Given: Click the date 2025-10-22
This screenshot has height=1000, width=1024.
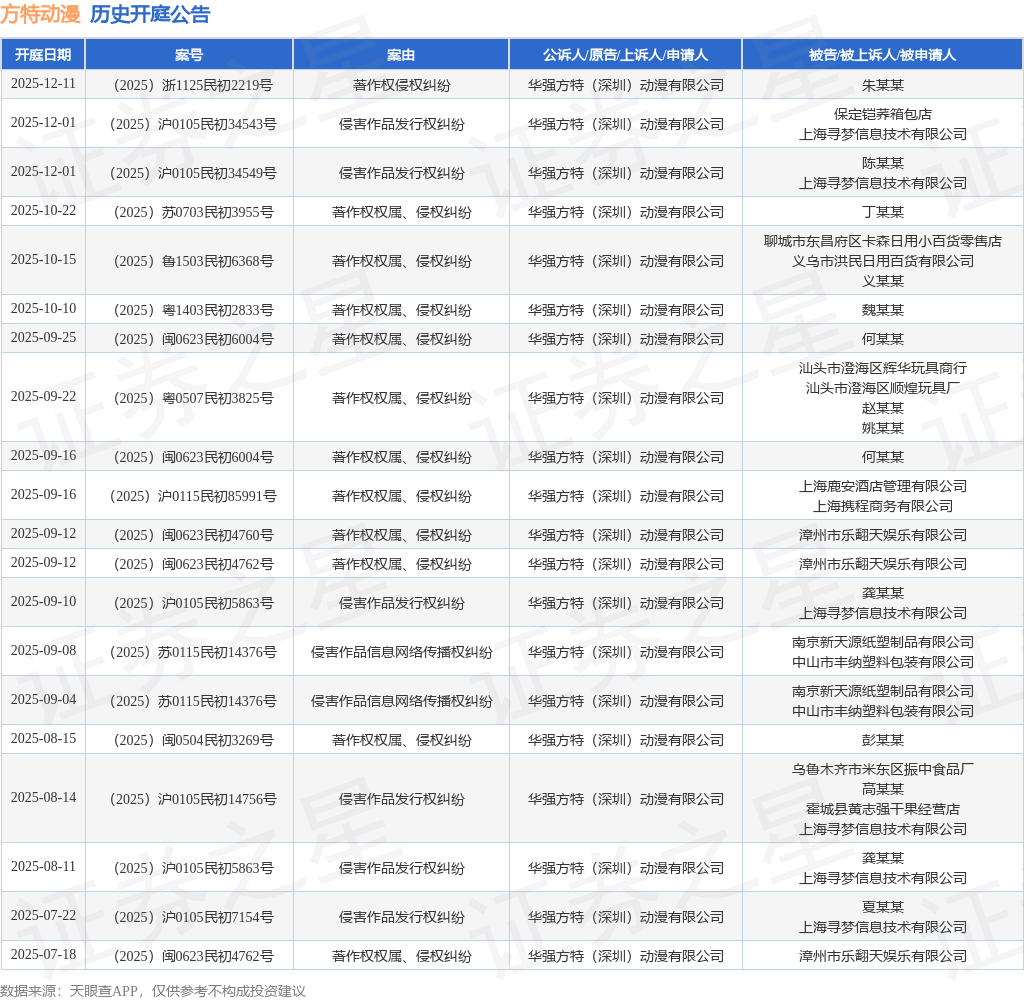Looking at the screenshot, I should pyautogui.click(x=43, y=211).
